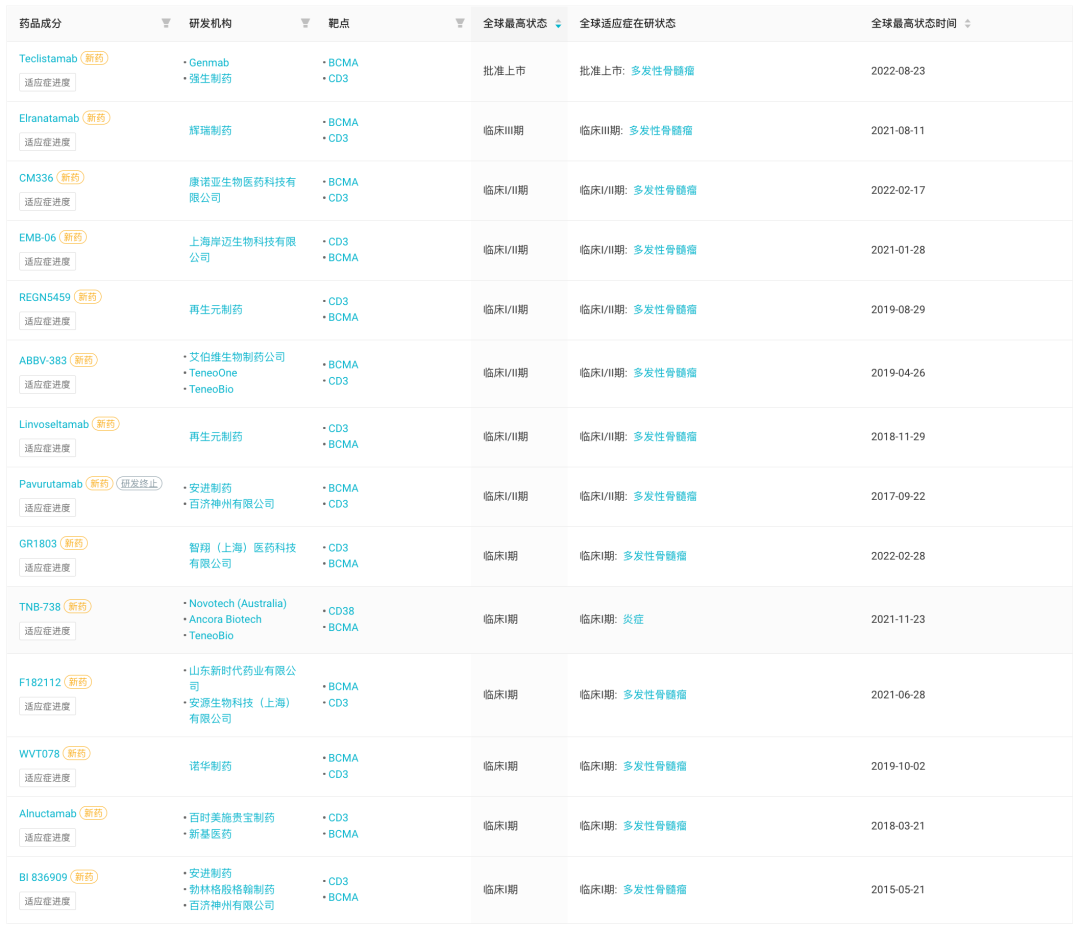
Task: Select 全球适应症在研状态 column header
Action: point(627,23)
